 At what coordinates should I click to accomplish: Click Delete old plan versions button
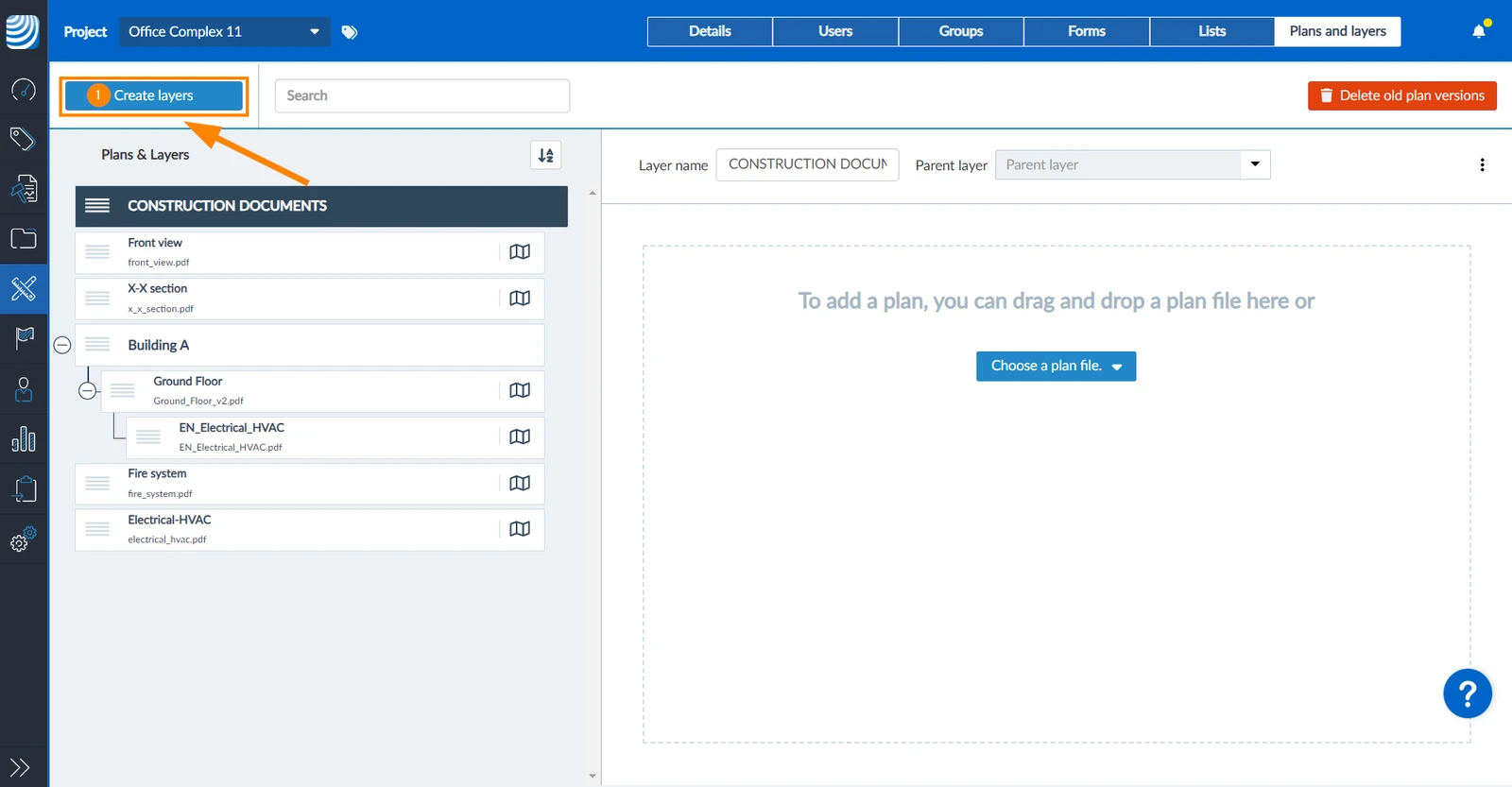(x=1402, y=95)
